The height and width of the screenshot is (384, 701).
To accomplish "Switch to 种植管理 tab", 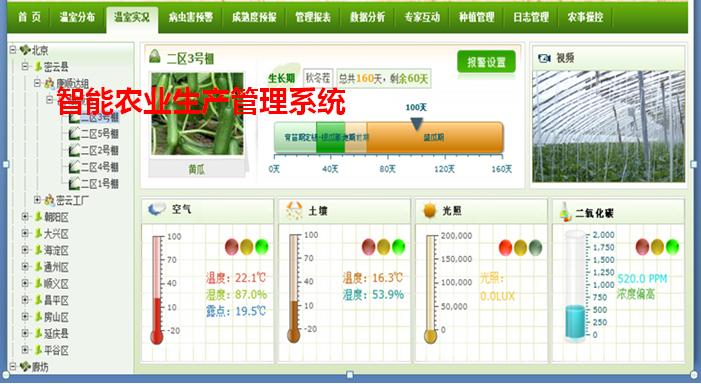I will [x=477, y=17].
